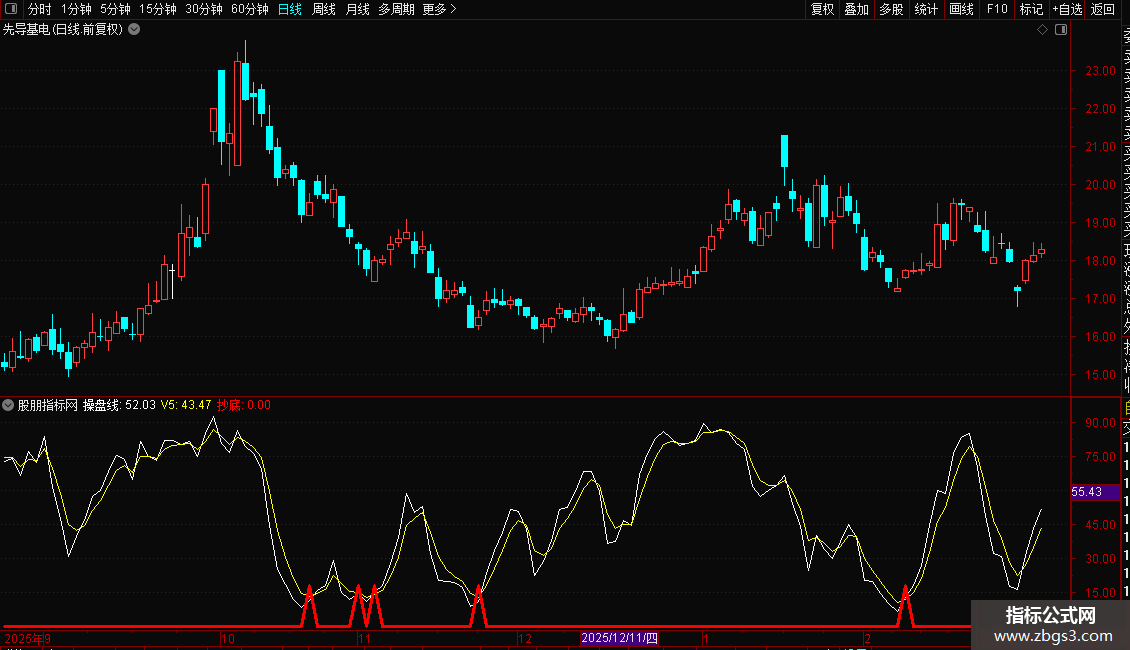This screenshot has width=1130, height=650.
Task: Click the 返回 back button
Action: [1103, 9]
